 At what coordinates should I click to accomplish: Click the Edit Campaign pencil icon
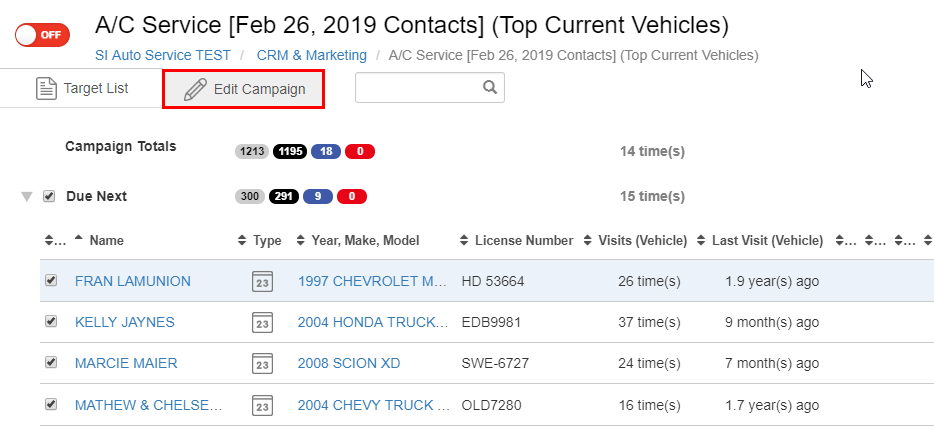[195, 89]
